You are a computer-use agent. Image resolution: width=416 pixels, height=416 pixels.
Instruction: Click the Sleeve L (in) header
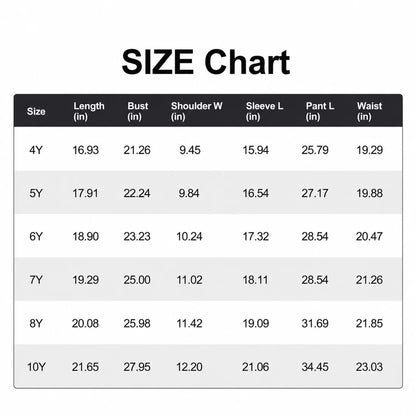pyautogui.click(x=264, y=111)
